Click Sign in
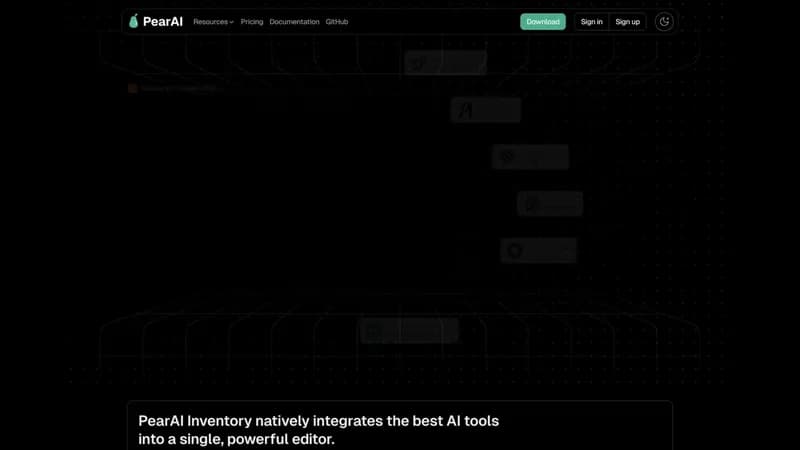 point(591,22)
